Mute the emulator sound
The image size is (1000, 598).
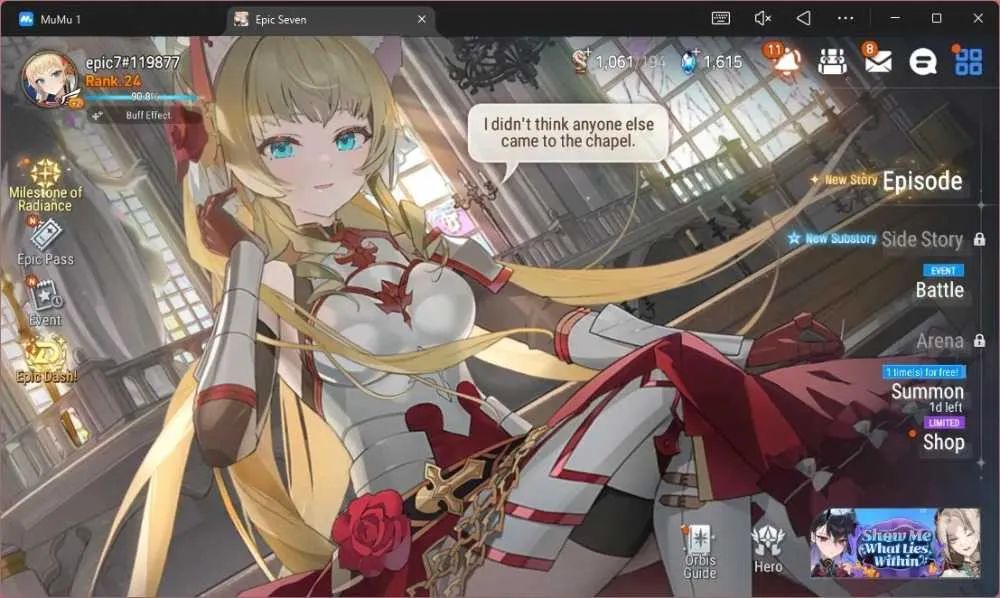click(x=763, y=18)
